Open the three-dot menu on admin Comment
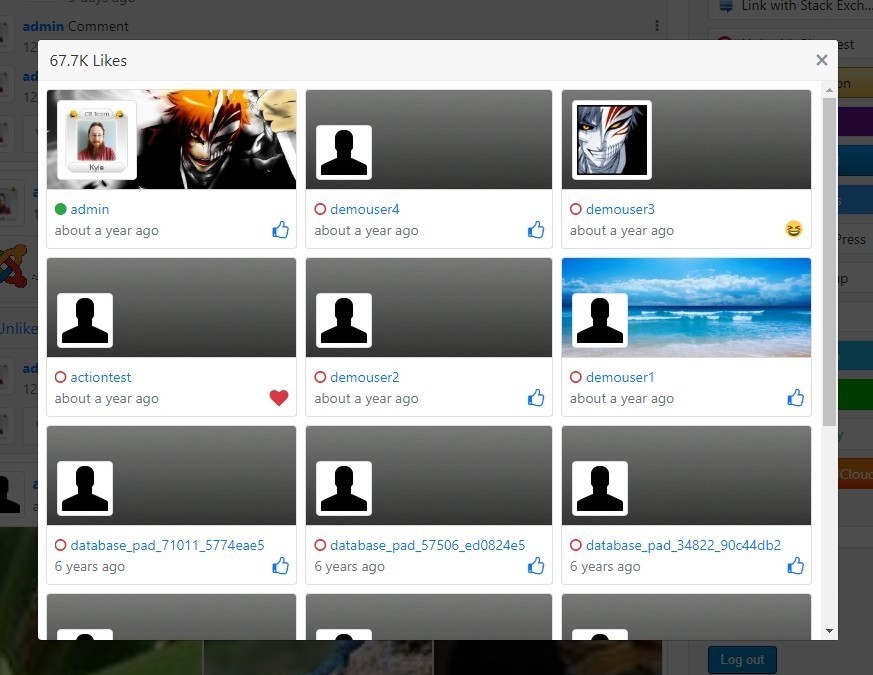 (x=657, y=26)
